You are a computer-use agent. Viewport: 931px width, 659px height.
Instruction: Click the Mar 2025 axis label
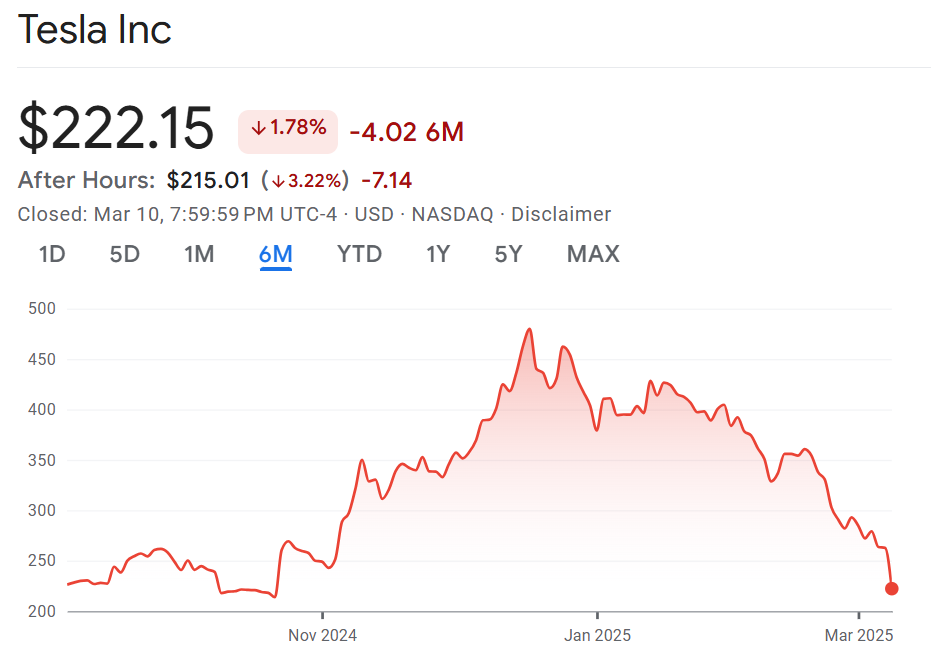[858, 635]
